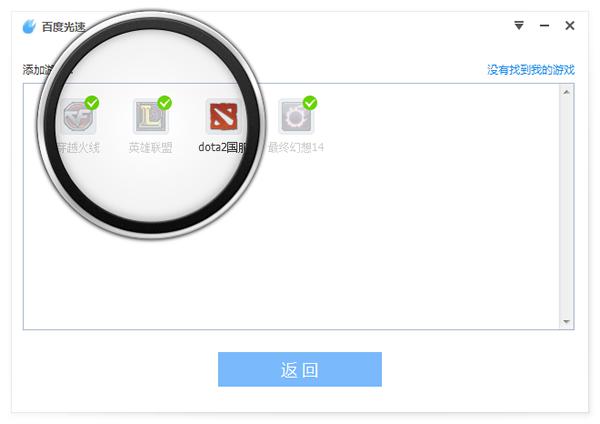Uncheck the green checkmark on CrossFire
The height and width of the screenshot is (424, 600).
pyautogui.click(x=92, y=103)
